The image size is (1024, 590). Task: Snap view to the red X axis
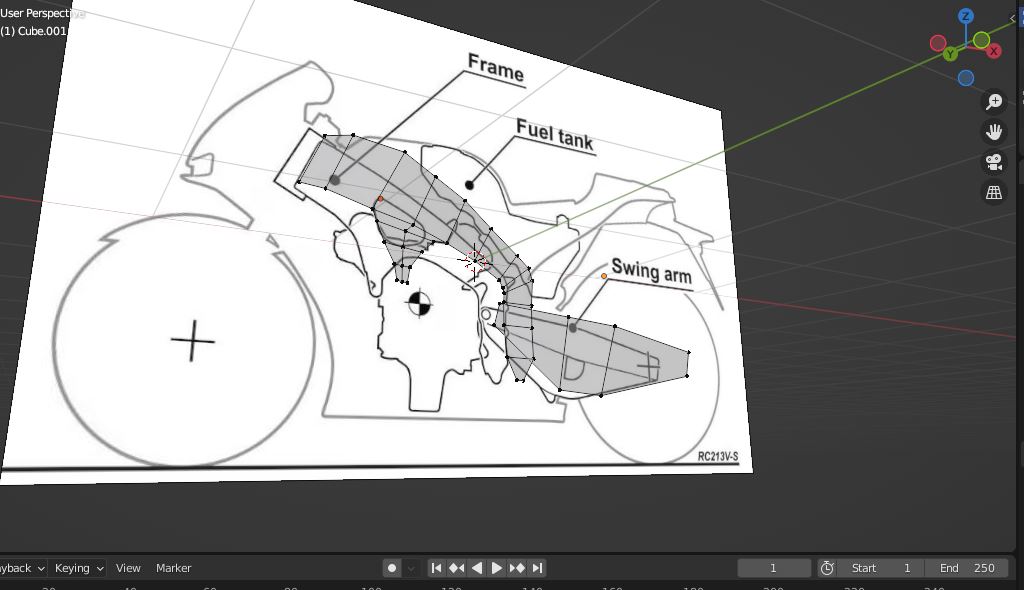994,50
